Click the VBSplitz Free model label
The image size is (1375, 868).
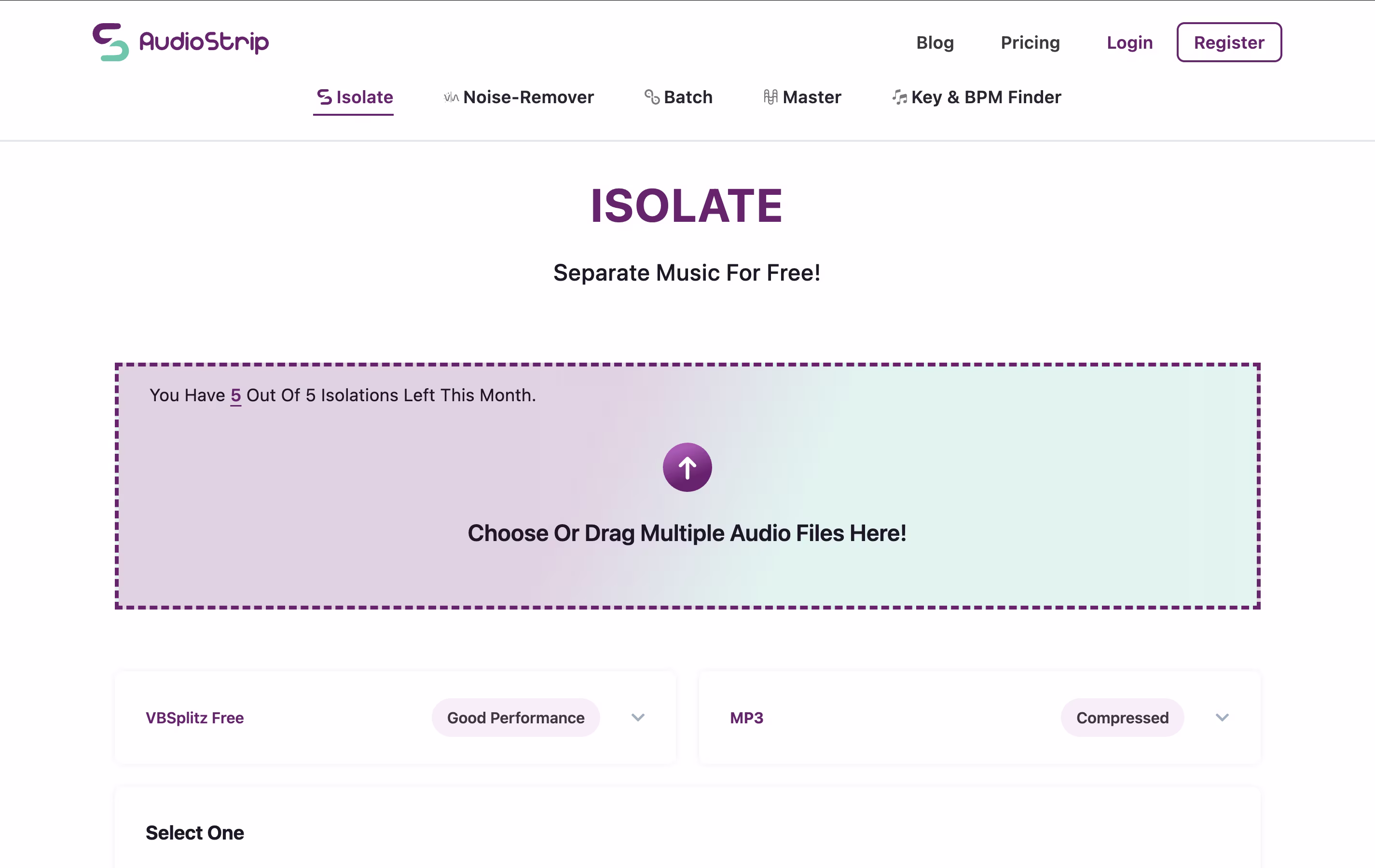coord(195,718)
